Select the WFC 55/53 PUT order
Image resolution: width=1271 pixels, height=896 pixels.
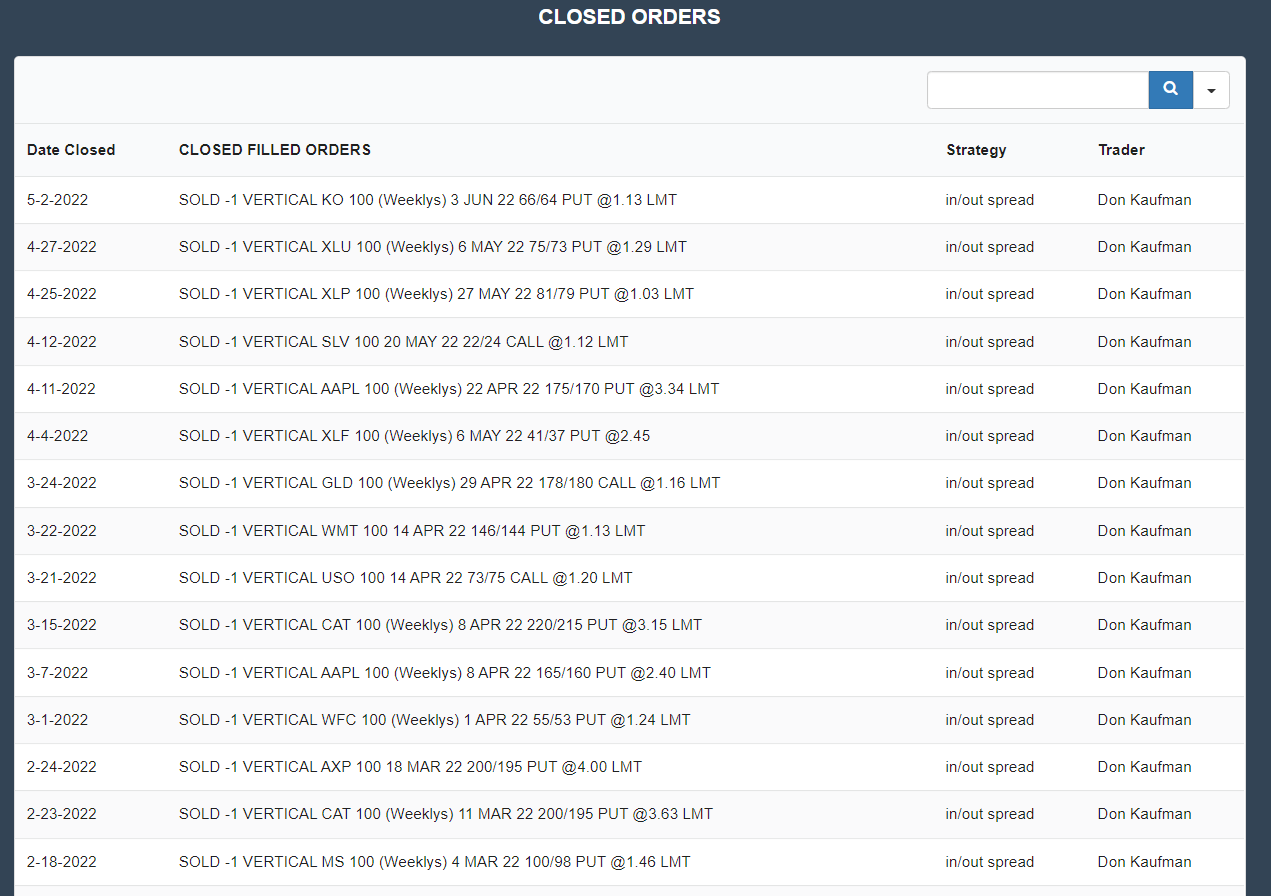435,720
